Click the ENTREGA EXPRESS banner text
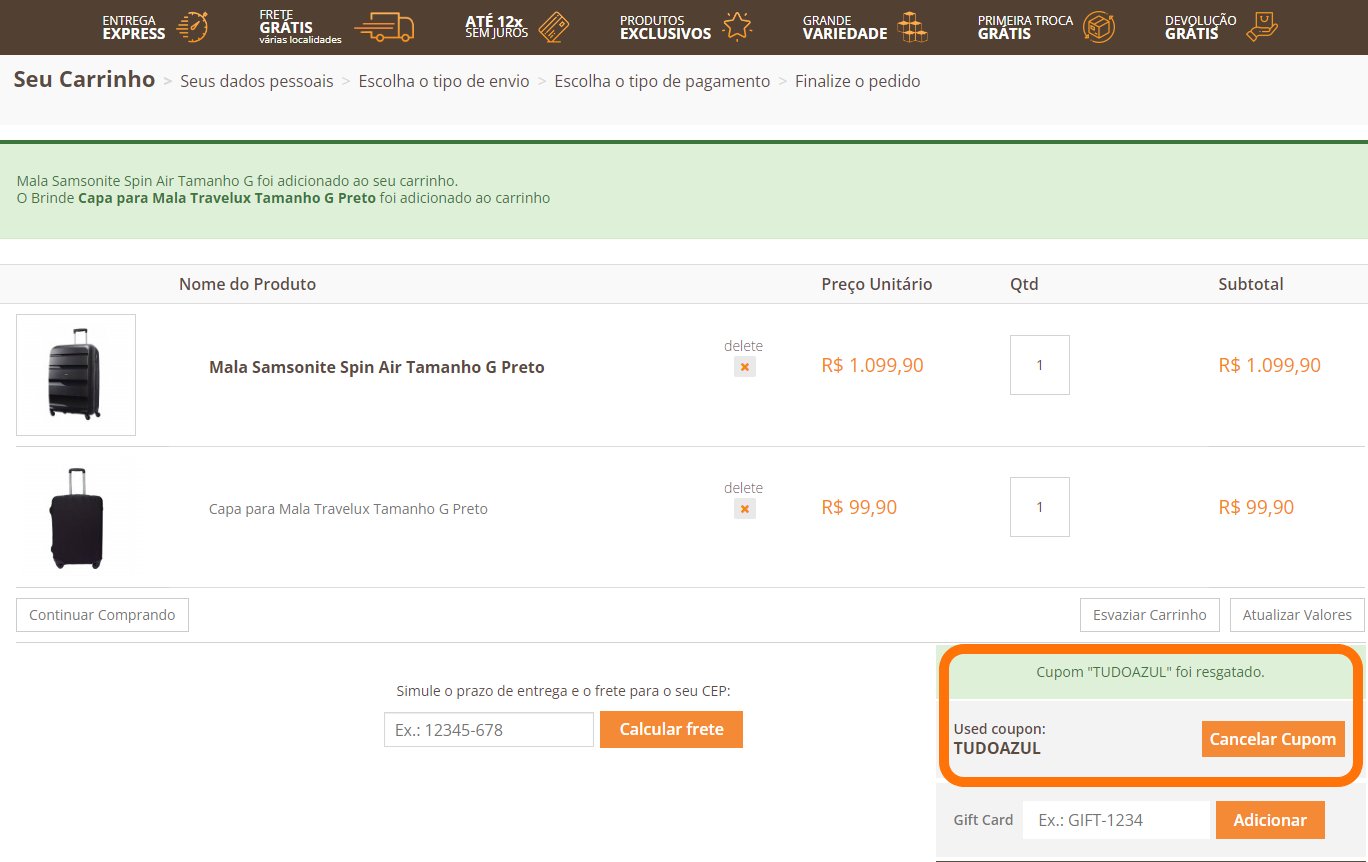Screen dimensions: 1368x862 tap(134, 27)
